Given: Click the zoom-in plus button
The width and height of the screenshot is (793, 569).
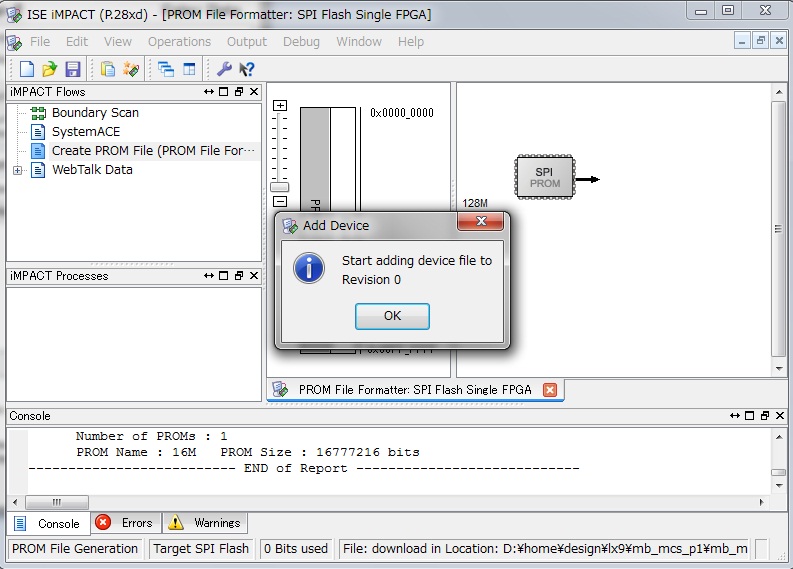Looking at the screenshot, I should coord(280,105).
